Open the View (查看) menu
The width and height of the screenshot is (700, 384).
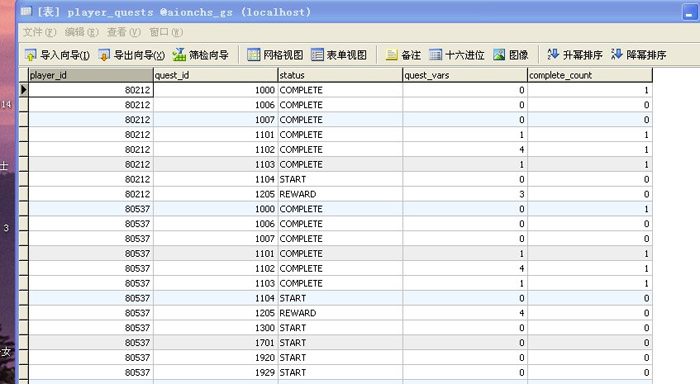coord(124,32)
